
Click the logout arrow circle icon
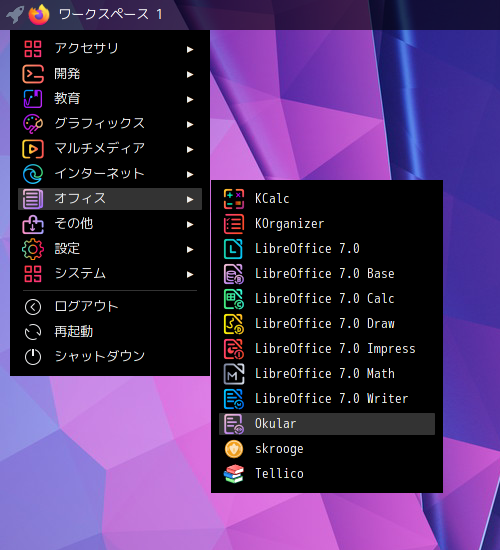33,307
